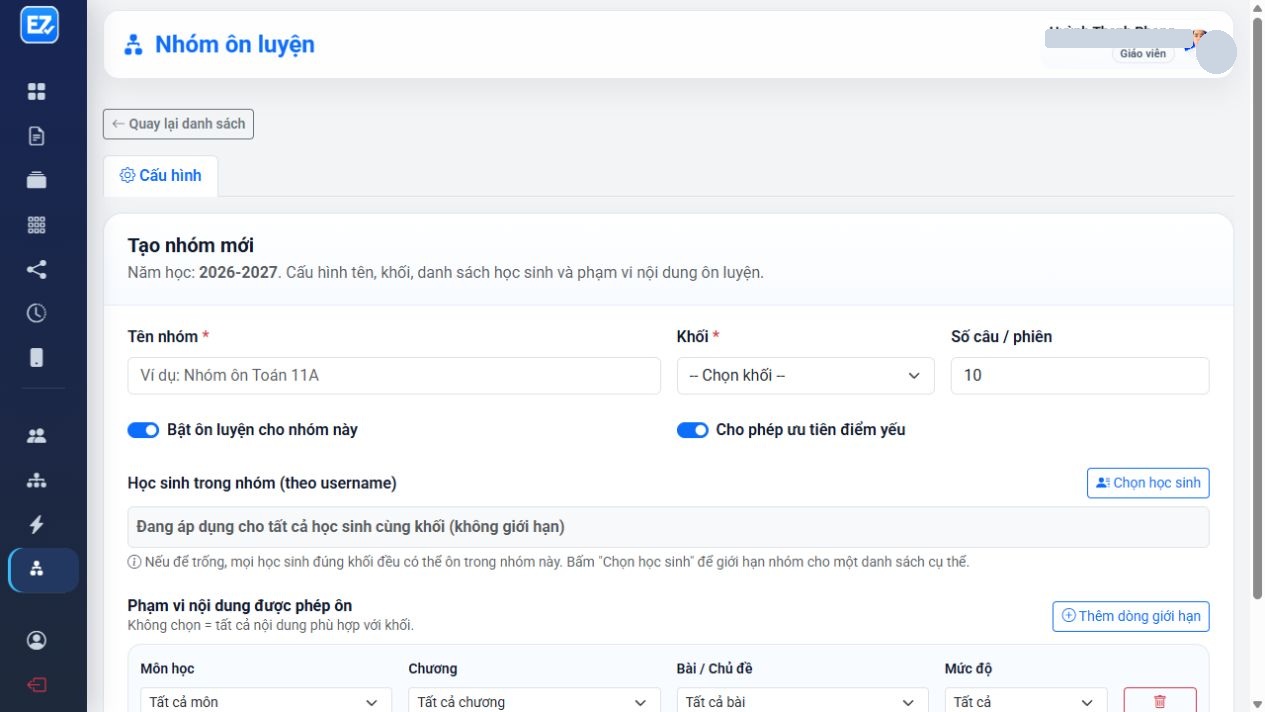Open the document icon in the sidebar
The image size is (1265, 712).
[37, 136]
